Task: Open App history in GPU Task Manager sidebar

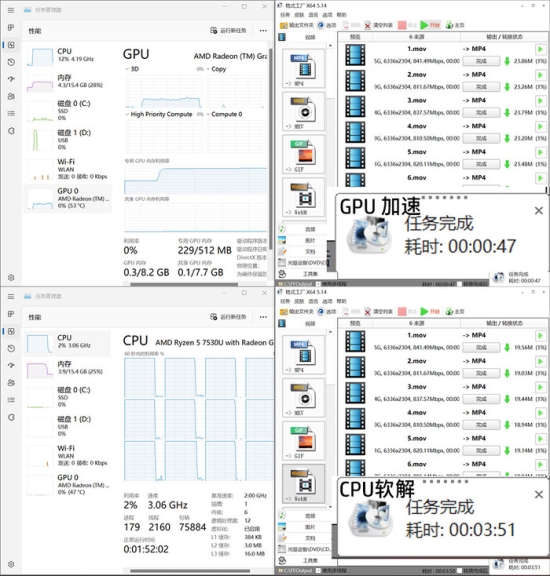Action: 11,62
